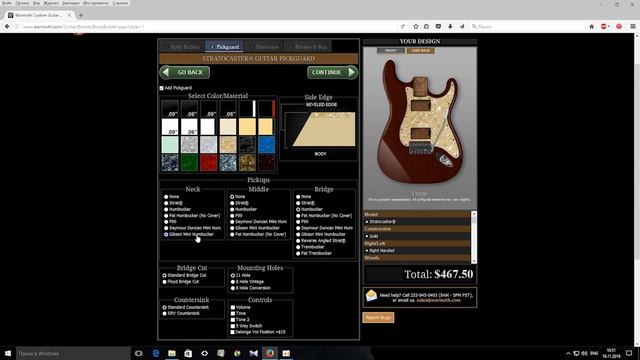Click the Windows taskbar search box
Image resolution: width=640 pixels, height=360 pixels.
73,353
